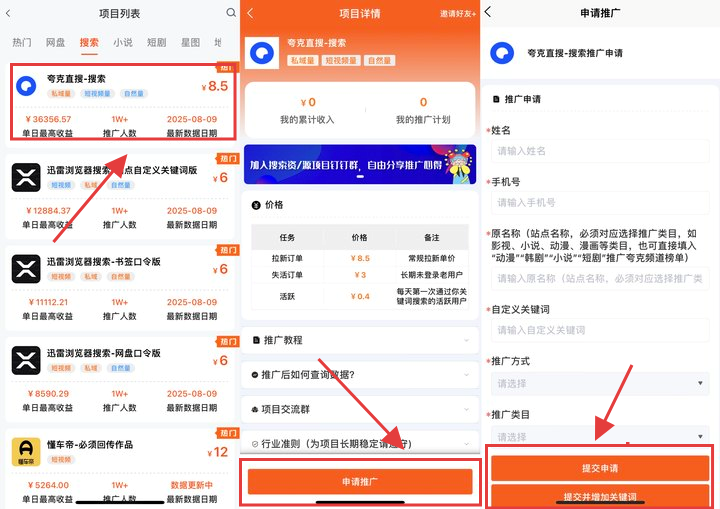Tap the search magnifier icon in 项目列表 header
This screenshot has height=509, width=720.
click(x=231, y=13)
